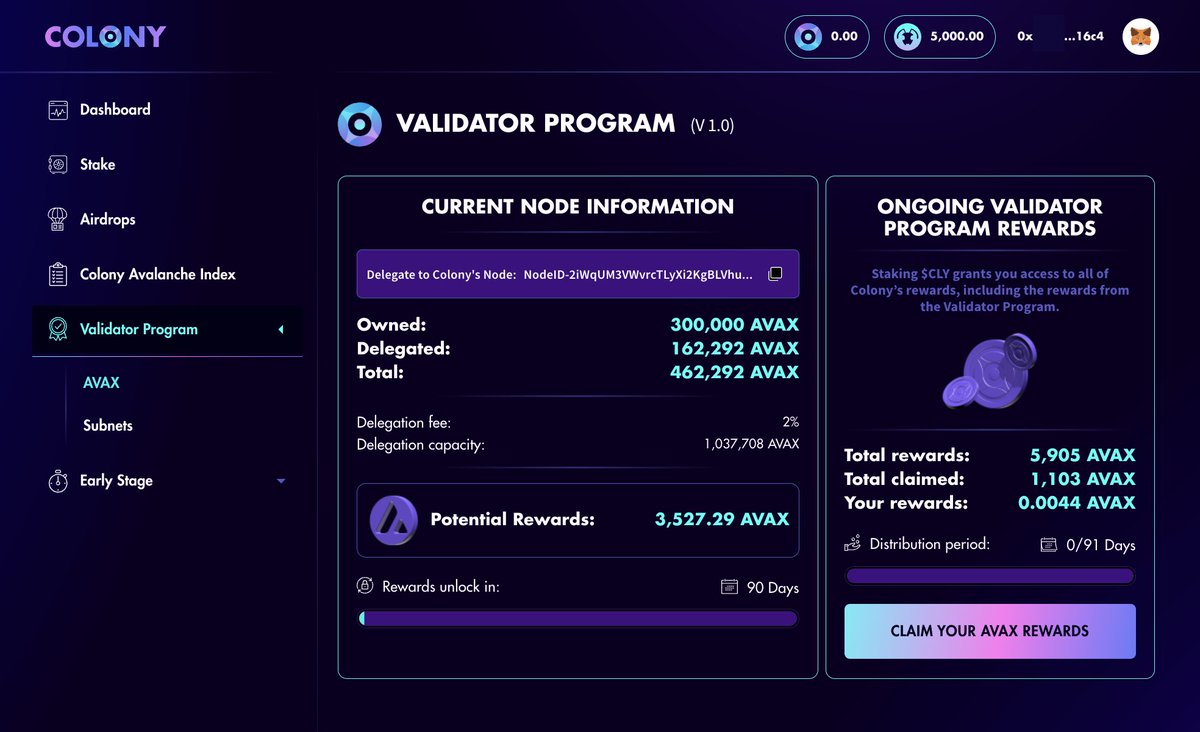The image size is (1200, 732).
Task: Click the Delegated 162,292 AVAX value
Action: (x=735, y=349)
